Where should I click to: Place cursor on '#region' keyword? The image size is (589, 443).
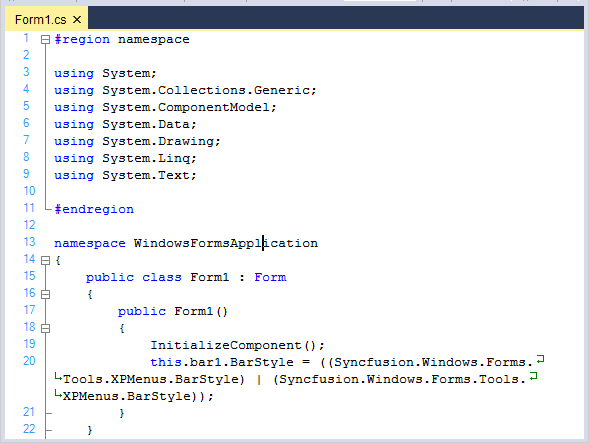[x=82, y=39]
